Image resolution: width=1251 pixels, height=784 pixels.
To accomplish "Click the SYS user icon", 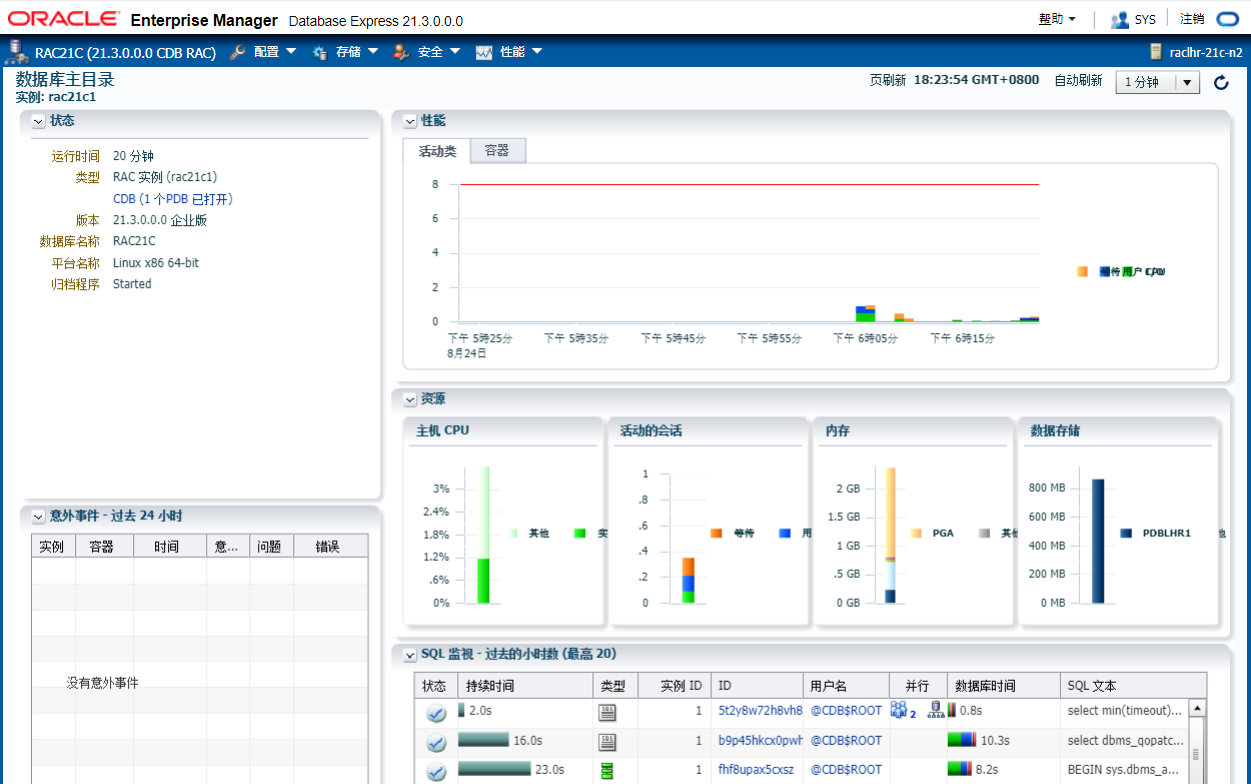I will click(x=1119, y=19).
